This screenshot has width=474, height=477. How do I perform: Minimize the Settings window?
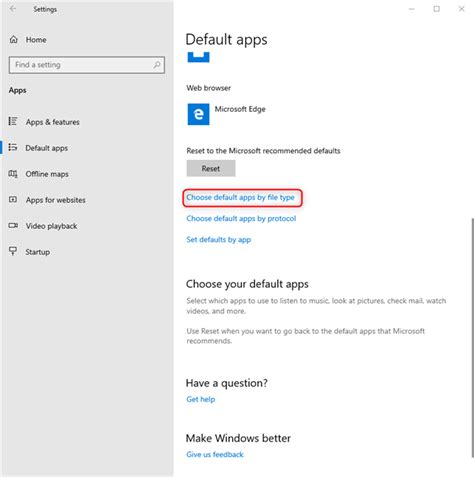coord(412,9)
